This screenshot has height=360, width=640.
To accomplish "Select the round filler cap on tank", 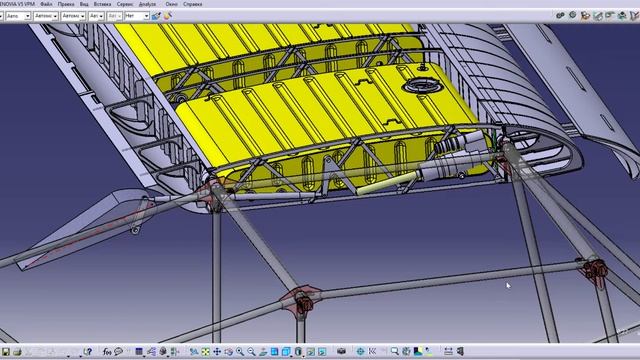I will pos(422,86).
